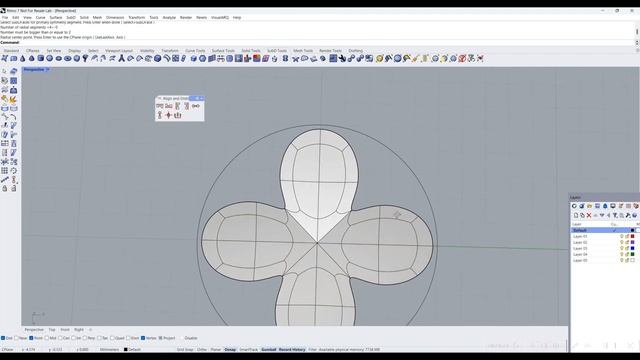640x360 pixels.
Task: Open Millimeters units in status bar
Action: point(109,349)
